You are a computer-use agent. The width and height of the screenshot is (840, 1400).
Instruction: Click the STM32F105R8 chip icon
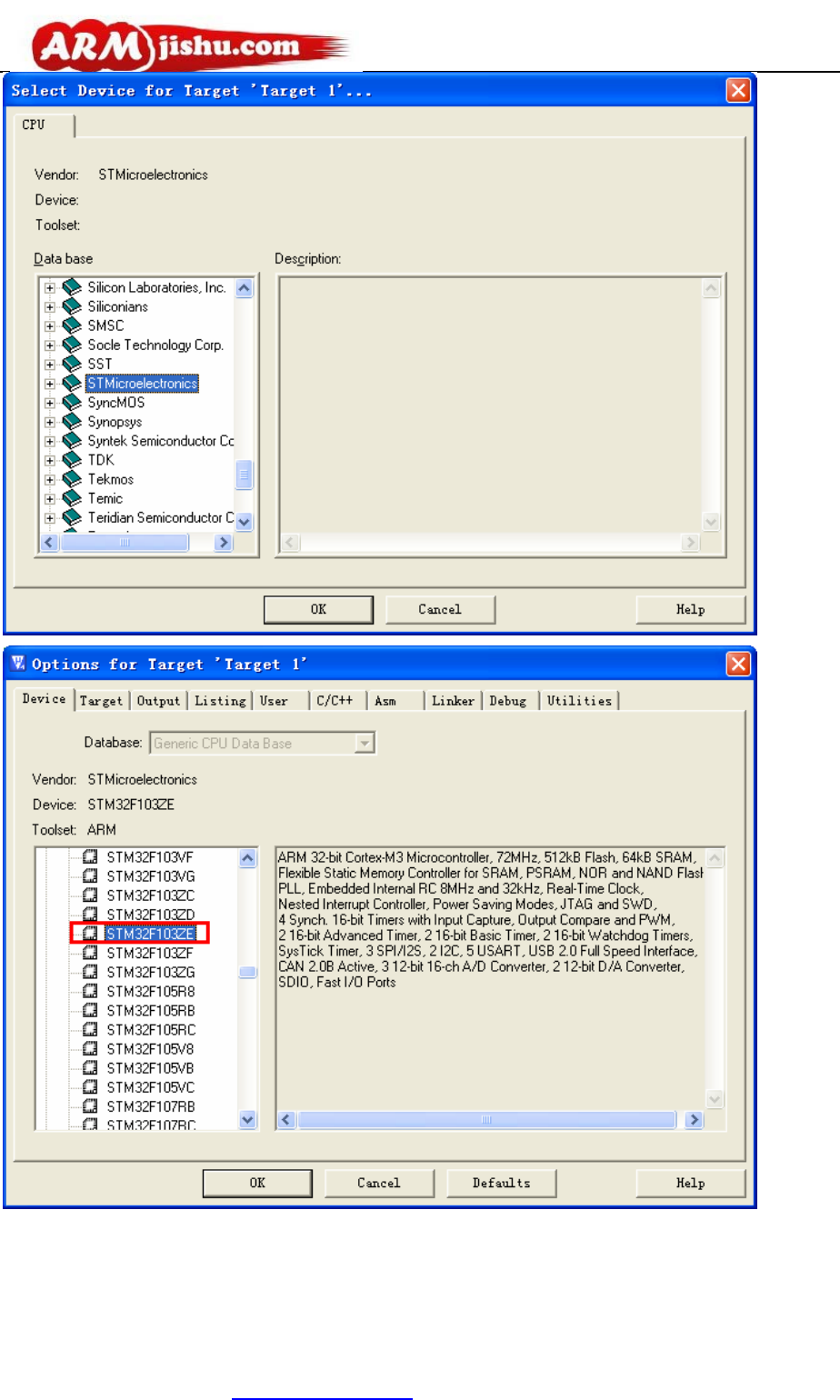click(x=90, y=991)
